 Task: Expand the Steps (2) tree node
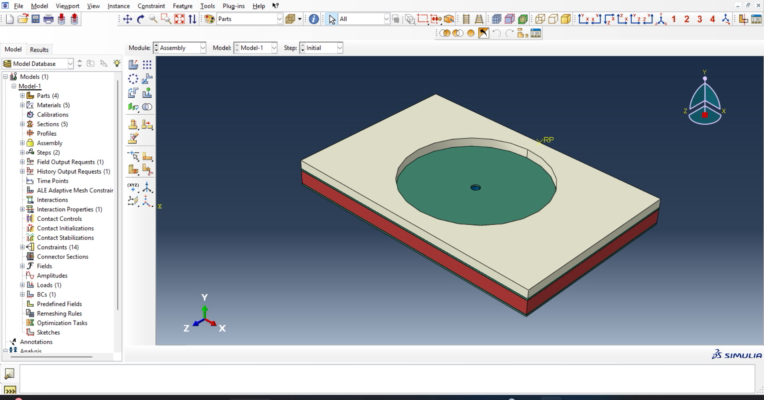(22, 152)
